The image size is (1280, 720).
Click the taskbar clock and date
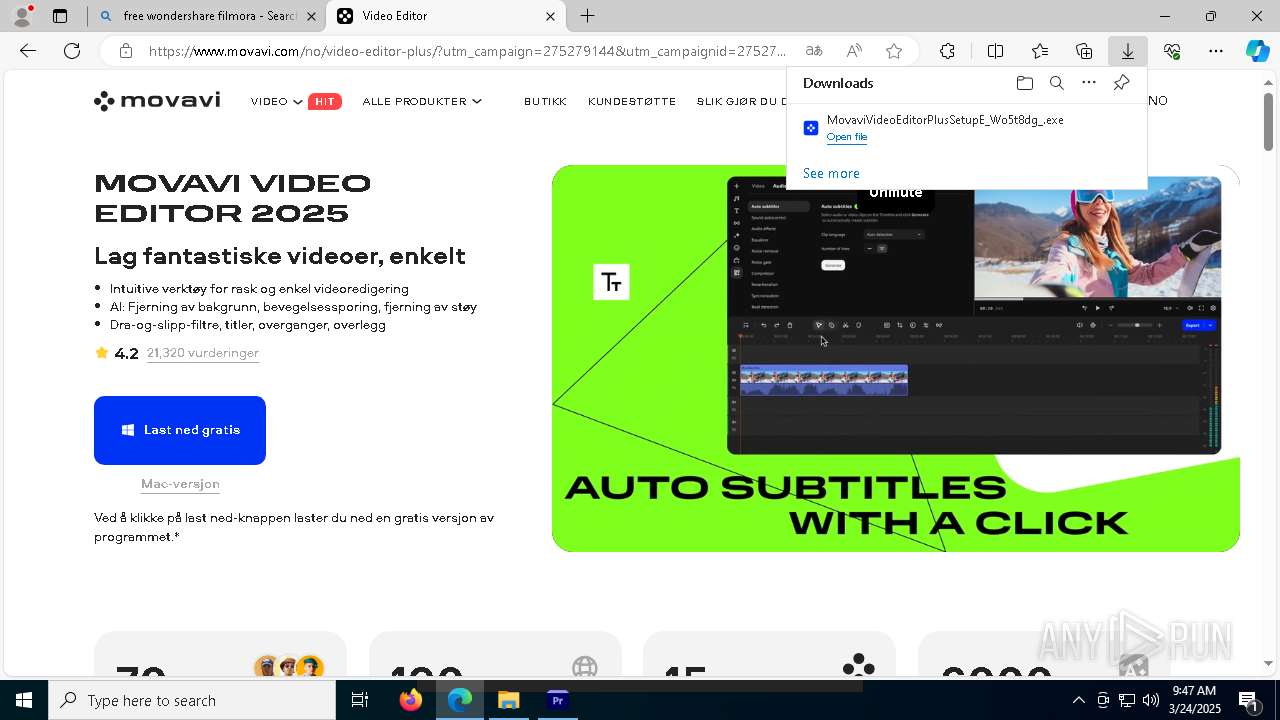(x=1194, y=700)
